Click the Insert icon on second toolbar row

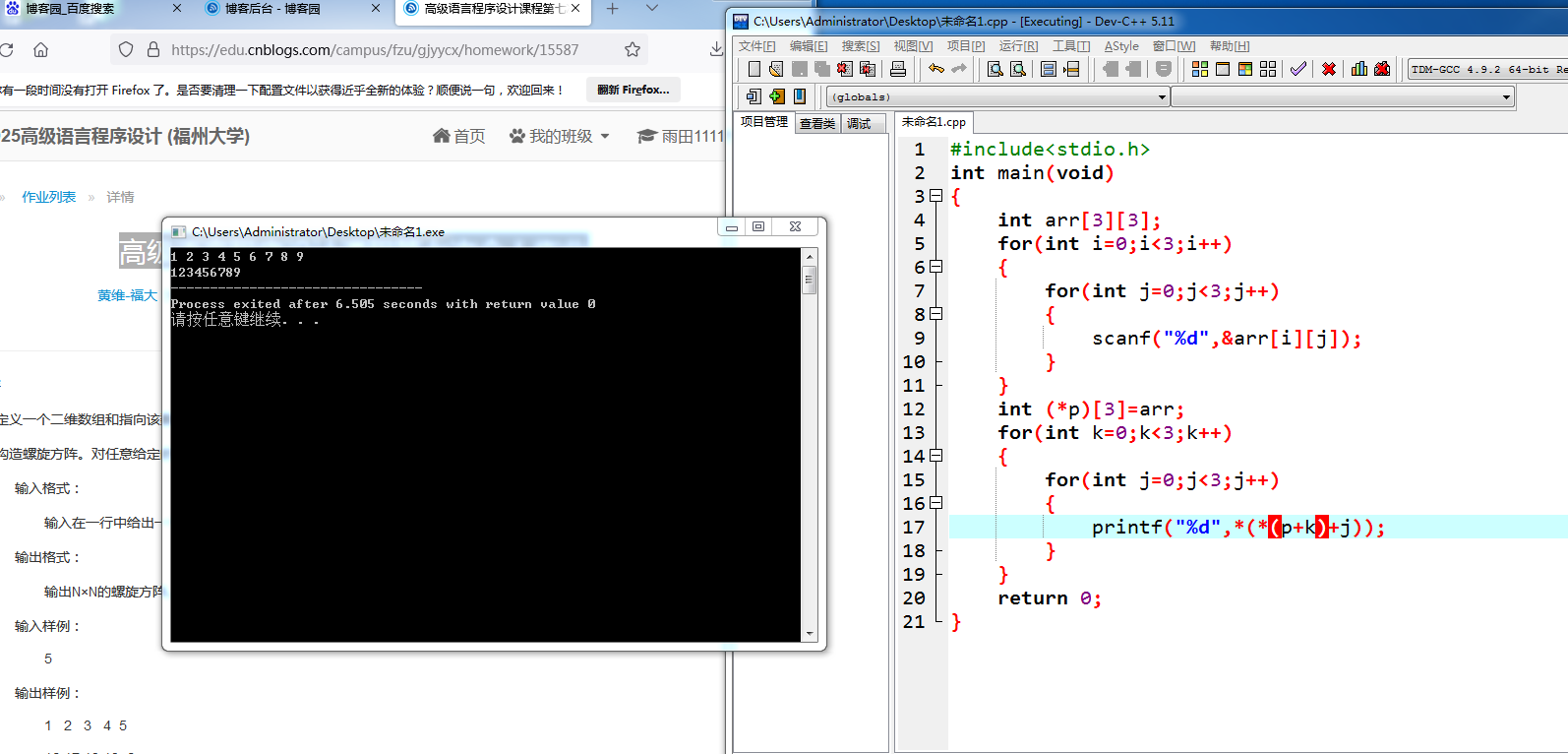(754, 96)
